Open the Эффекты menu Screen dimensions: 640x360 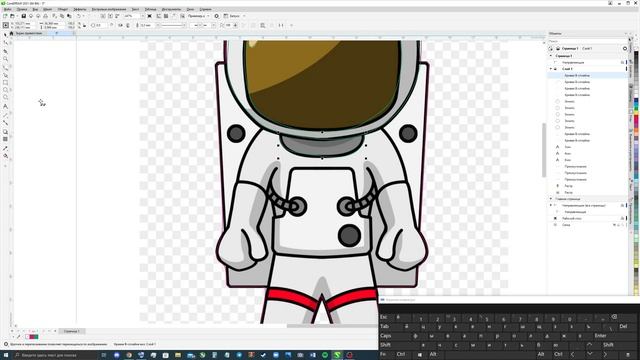[80, 9]
